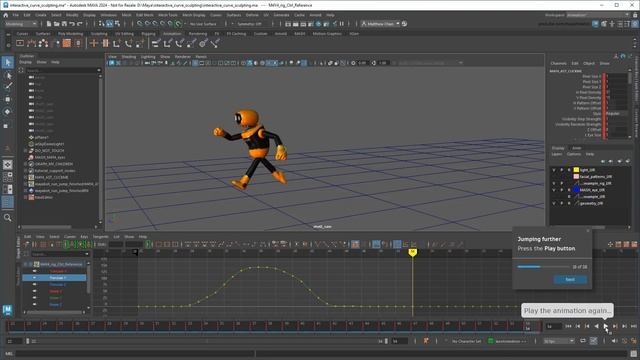
Task: Click four-panel layout icon in left toolbox
Action: pos(7,177)
